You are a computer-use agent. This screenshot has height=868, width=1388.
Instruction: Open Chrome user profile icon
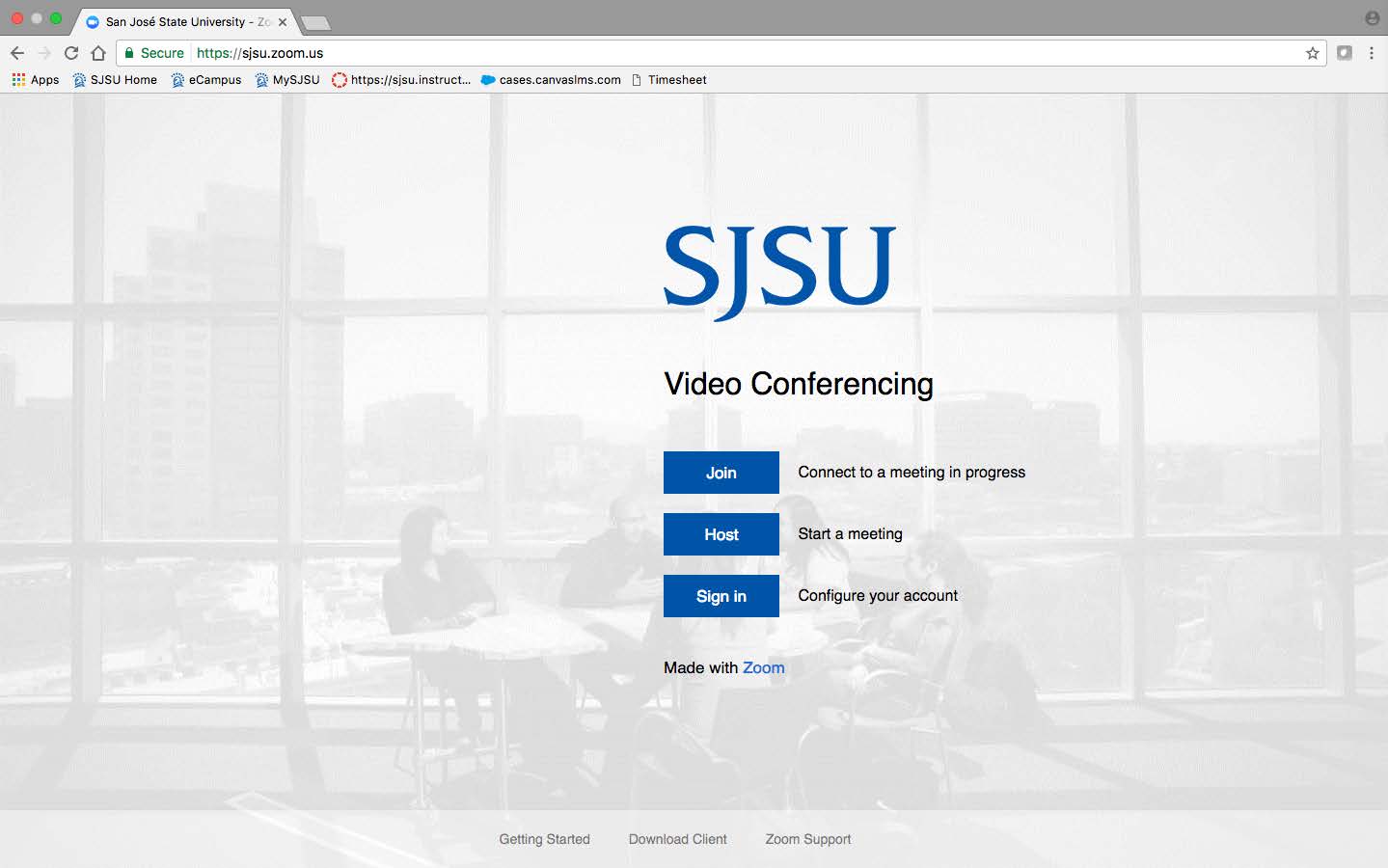tap(1372, 18)
